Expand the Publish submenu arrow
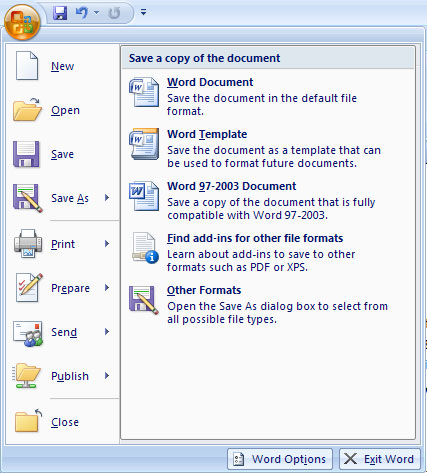Viewport: 427px width, 473px height. (107, 376)
